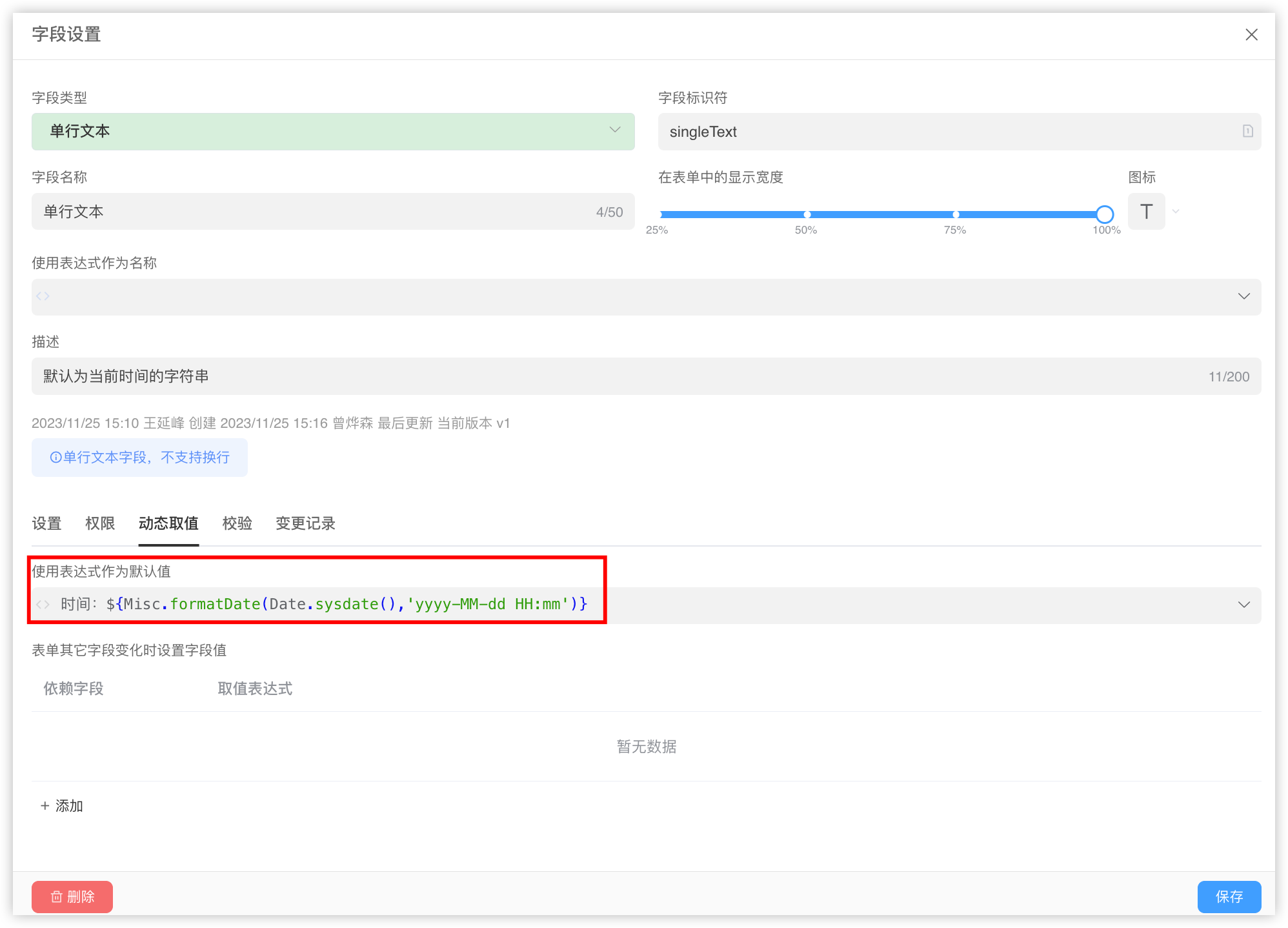
Task: Expand the 使用表达式作为默认值 editor chevron
Action: tap(1243, 605)
